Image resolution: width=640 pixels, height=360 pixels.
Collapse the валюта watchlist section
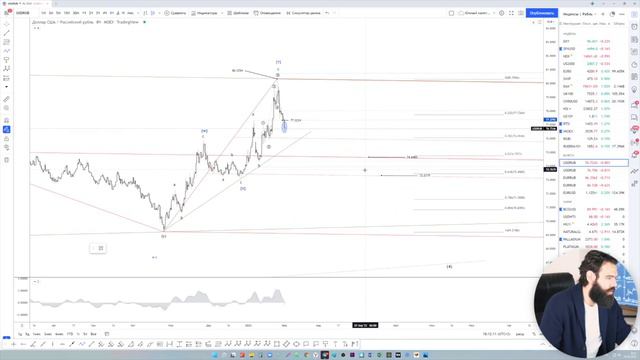[x=569, y=156]
